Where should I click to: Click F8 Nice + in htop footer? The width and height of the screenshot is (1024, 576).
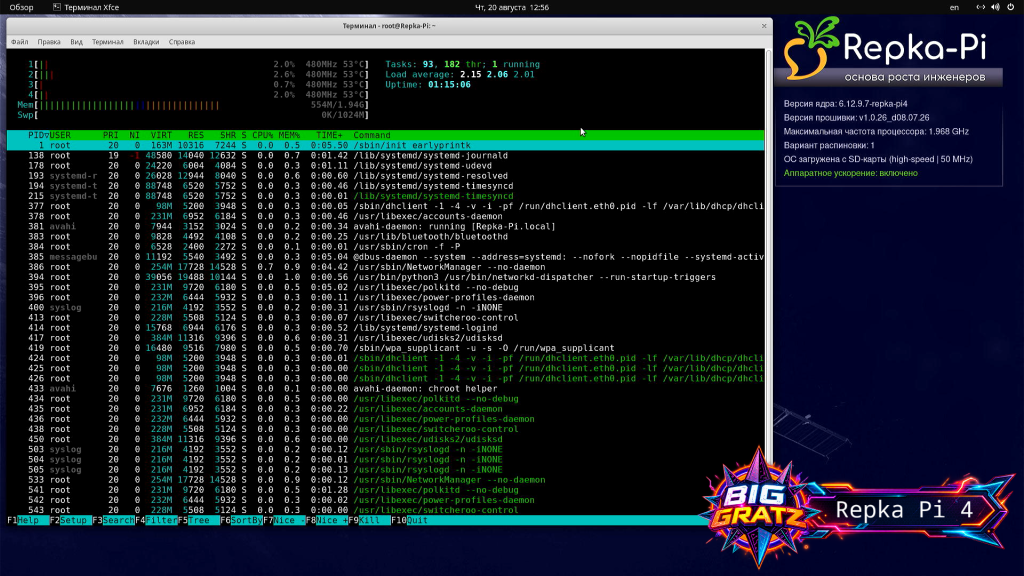327,520
